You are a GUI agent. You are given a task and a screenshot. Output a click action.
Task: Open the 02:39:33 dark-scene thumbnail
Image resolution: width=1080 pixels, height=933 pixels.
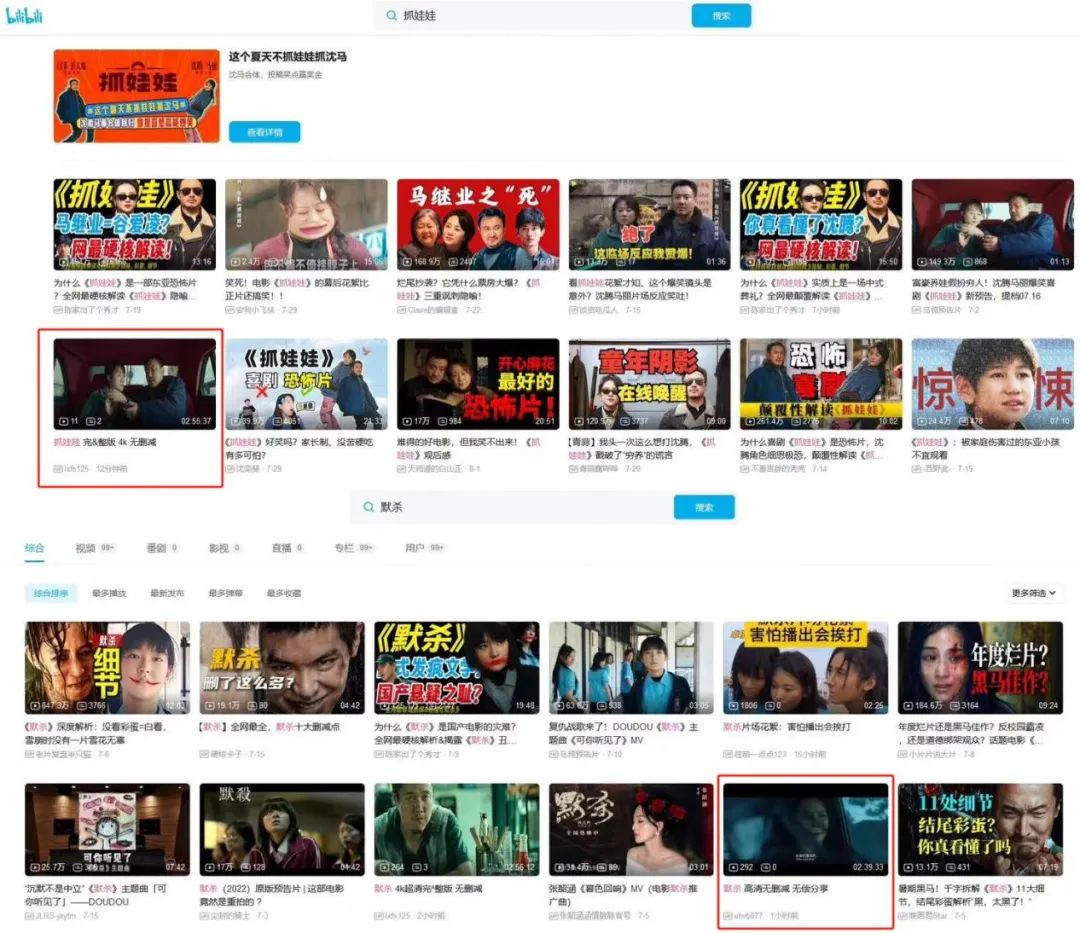pyautogui.click(x=806, y=829)
